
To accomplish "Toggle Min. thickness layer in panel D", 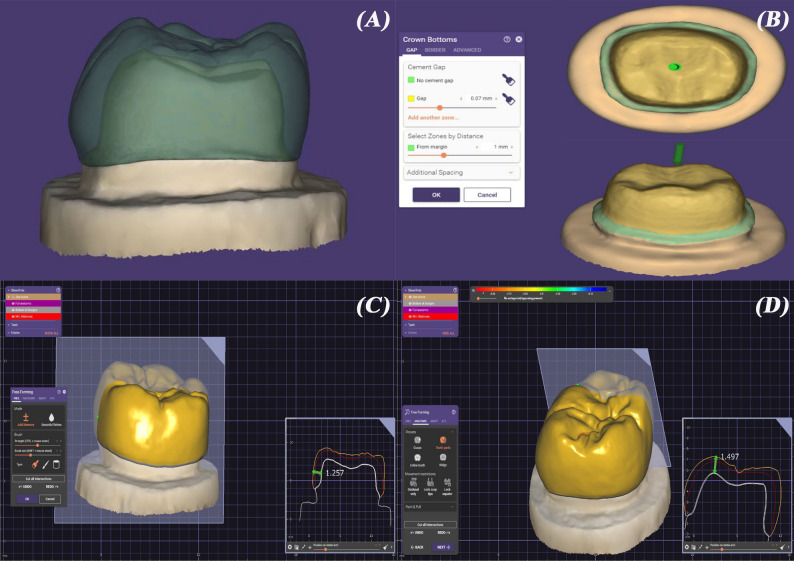I will 430,316.
